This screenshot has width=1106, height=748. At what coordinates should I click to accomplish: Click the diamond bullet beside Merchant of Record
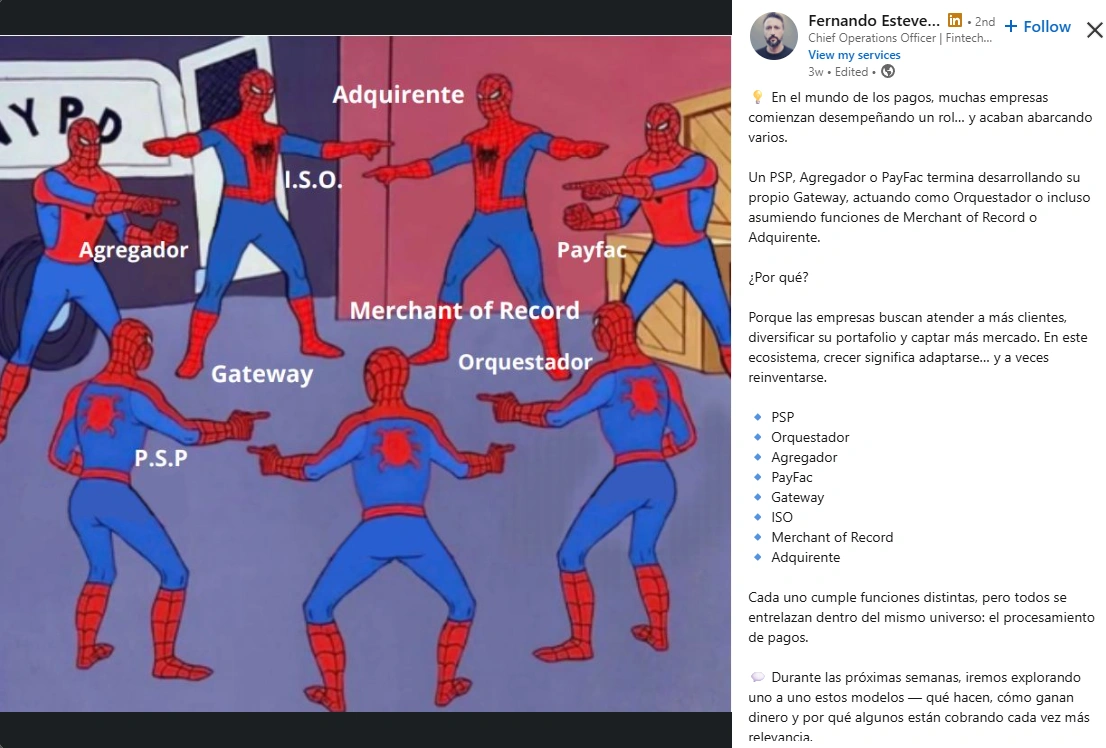click(758, 537)
